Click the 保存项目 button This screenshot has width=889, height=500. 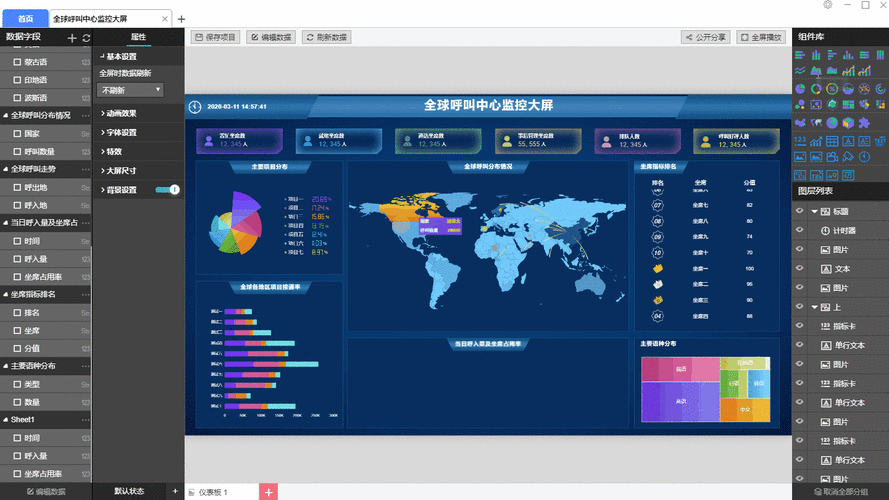[x=214, y=37]
